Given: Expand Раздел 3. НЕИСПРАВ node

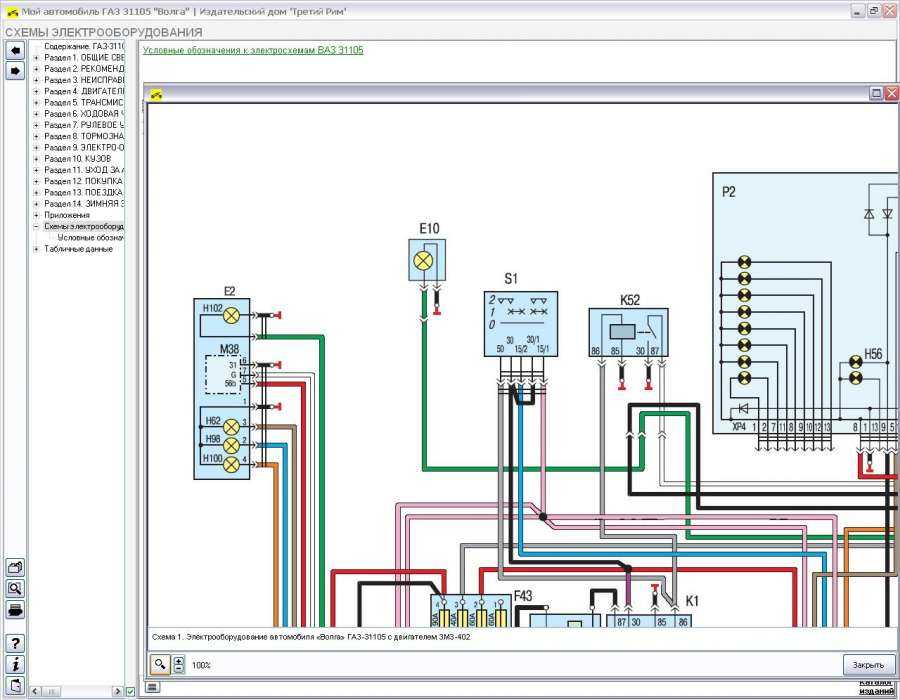Looking at the screenshot, I should tap(36, 80).
